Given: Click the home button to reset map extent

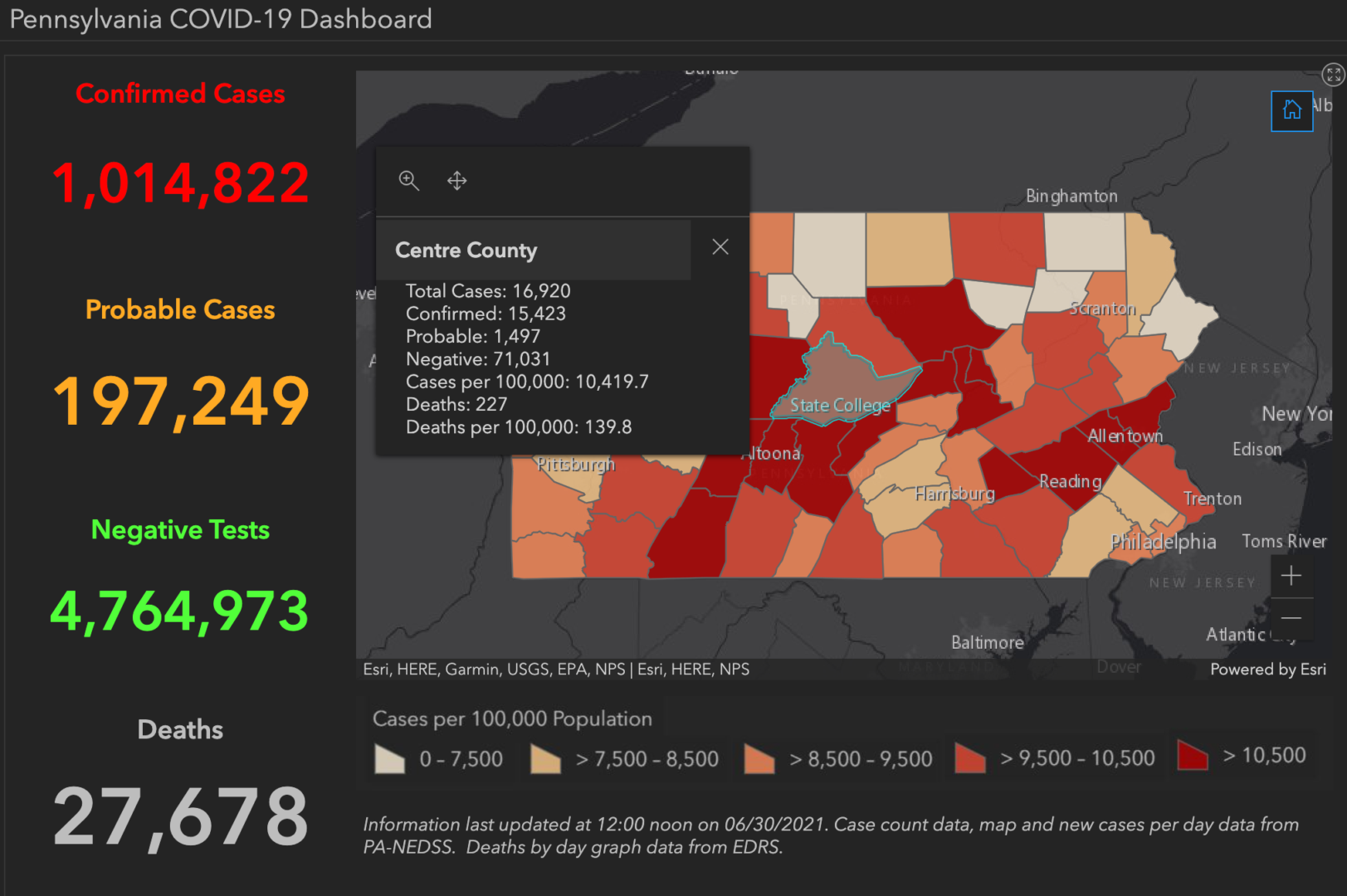Looking at the screenshot, I should 1291,110.
